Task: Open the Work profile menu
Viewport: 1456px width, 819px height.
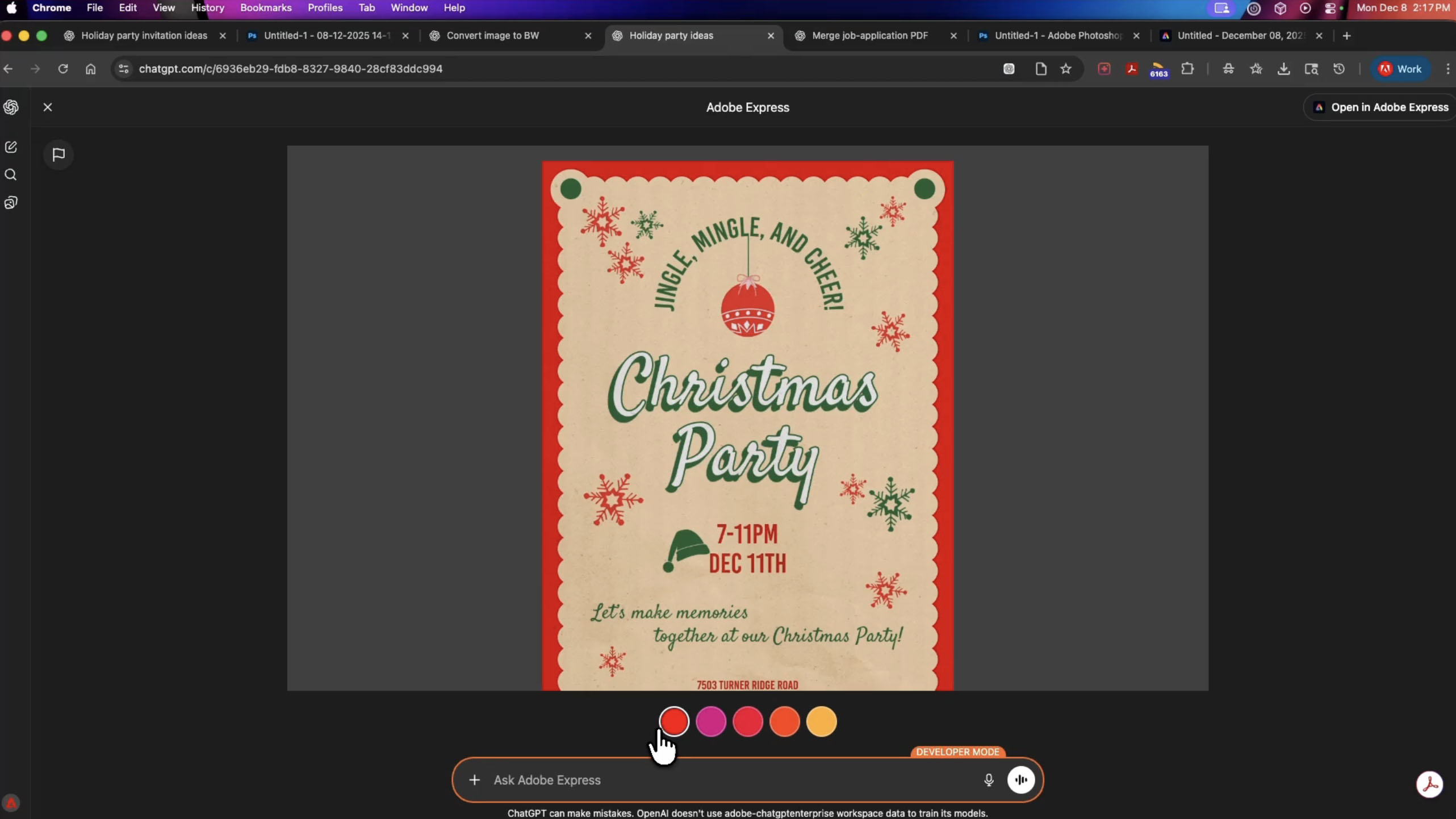Action: [1400, 69]
